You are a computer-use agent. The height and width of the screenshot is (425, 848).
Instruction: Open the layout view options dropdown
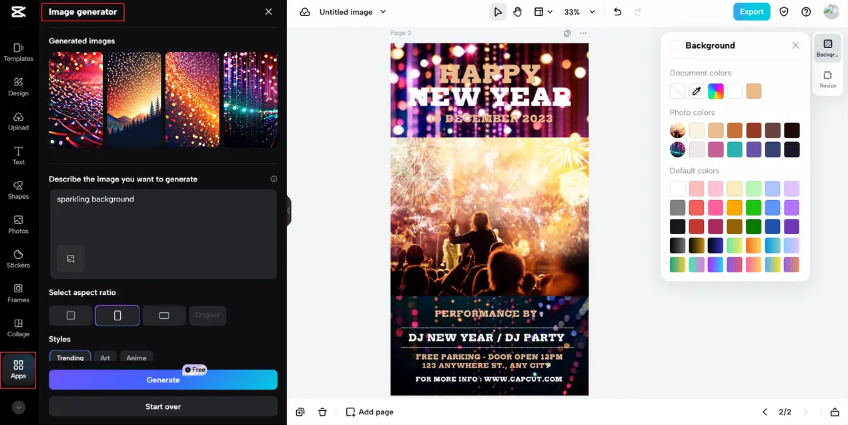[x=543, y=12]
